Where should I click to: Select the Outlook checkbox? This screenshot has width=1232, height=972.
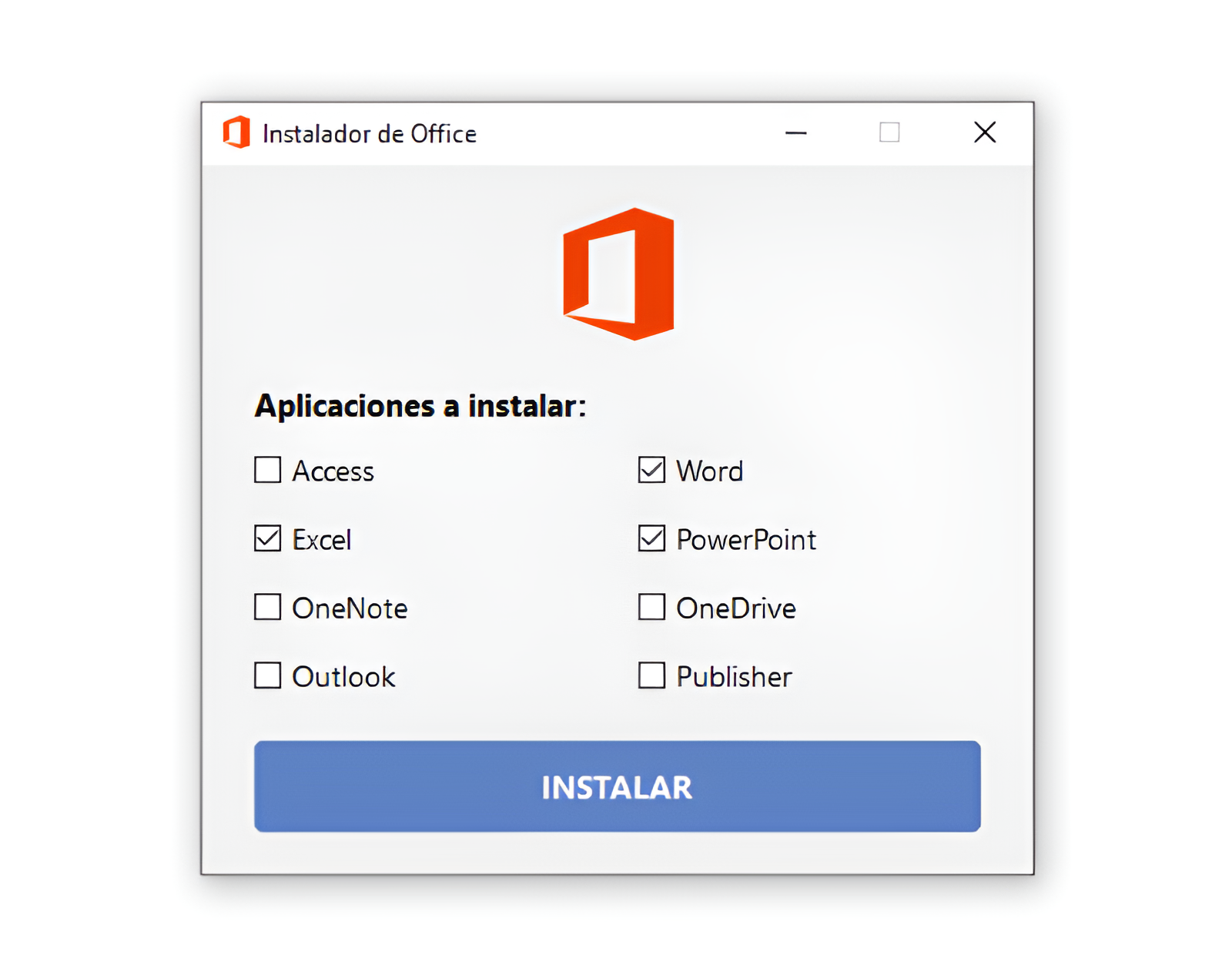pos(267,675)
